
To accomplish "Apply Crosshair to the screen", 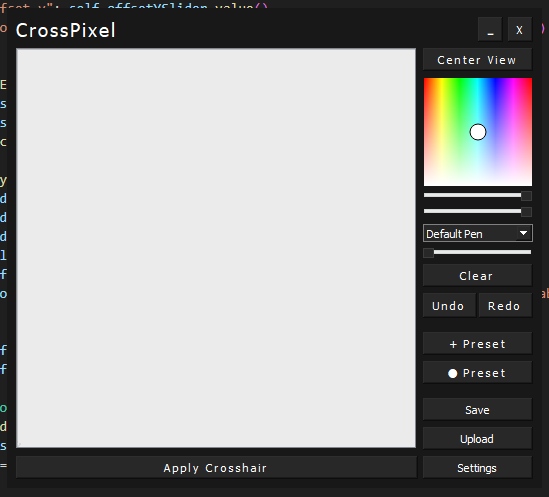I will (216, 468).
